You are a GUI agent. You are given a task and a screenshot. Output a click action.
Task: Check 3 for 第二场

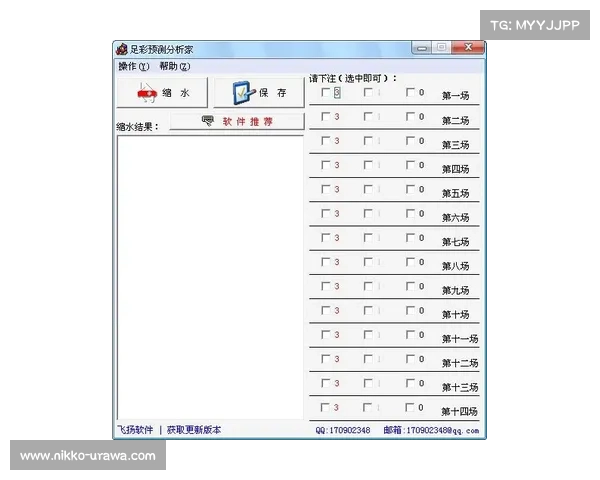[x=326, y=116]
